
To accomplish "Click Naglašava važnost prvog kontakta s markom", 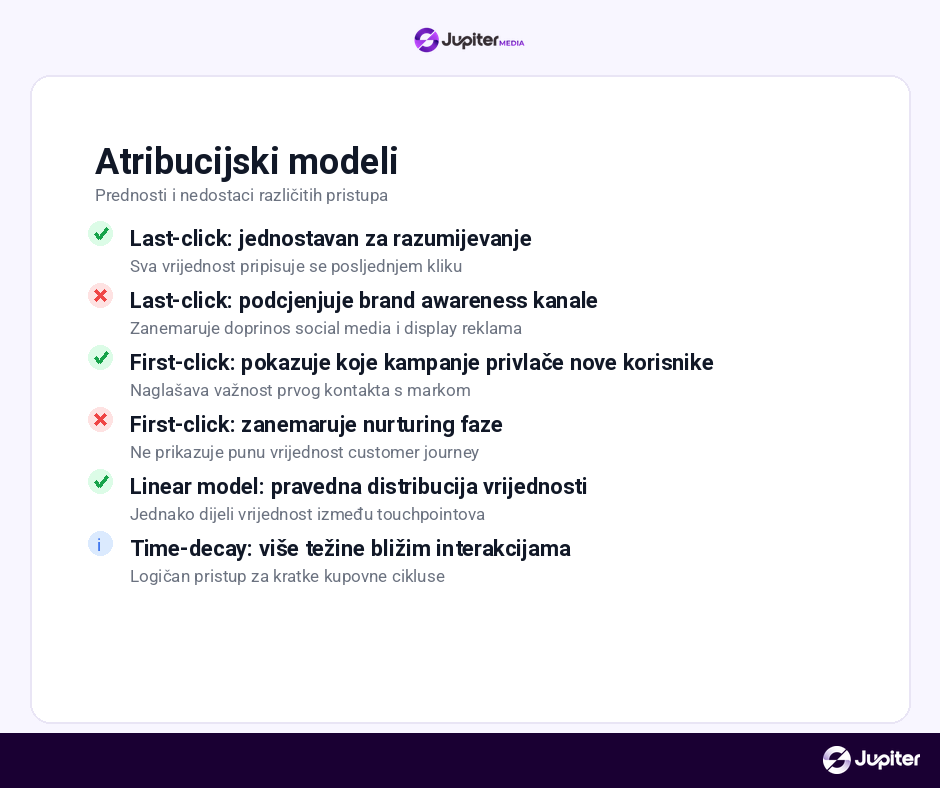I will (300, 390).
